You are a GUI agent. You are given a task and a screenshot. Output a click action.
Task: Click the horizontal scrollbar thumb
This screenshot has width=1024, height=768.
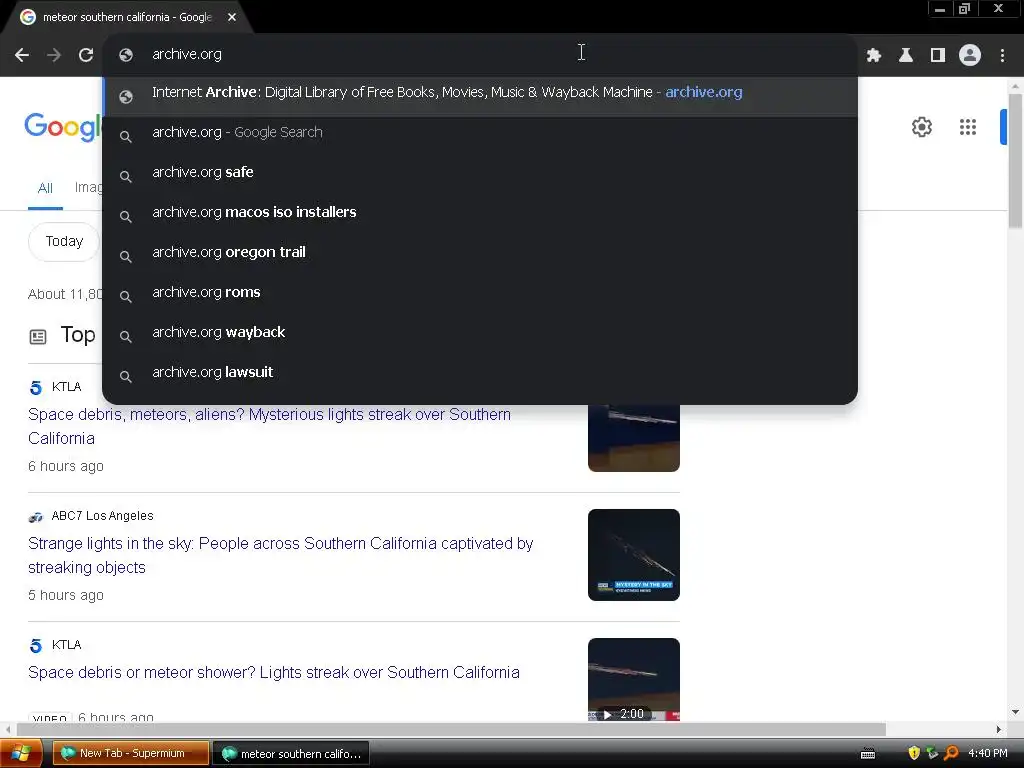tap(451, 729)
